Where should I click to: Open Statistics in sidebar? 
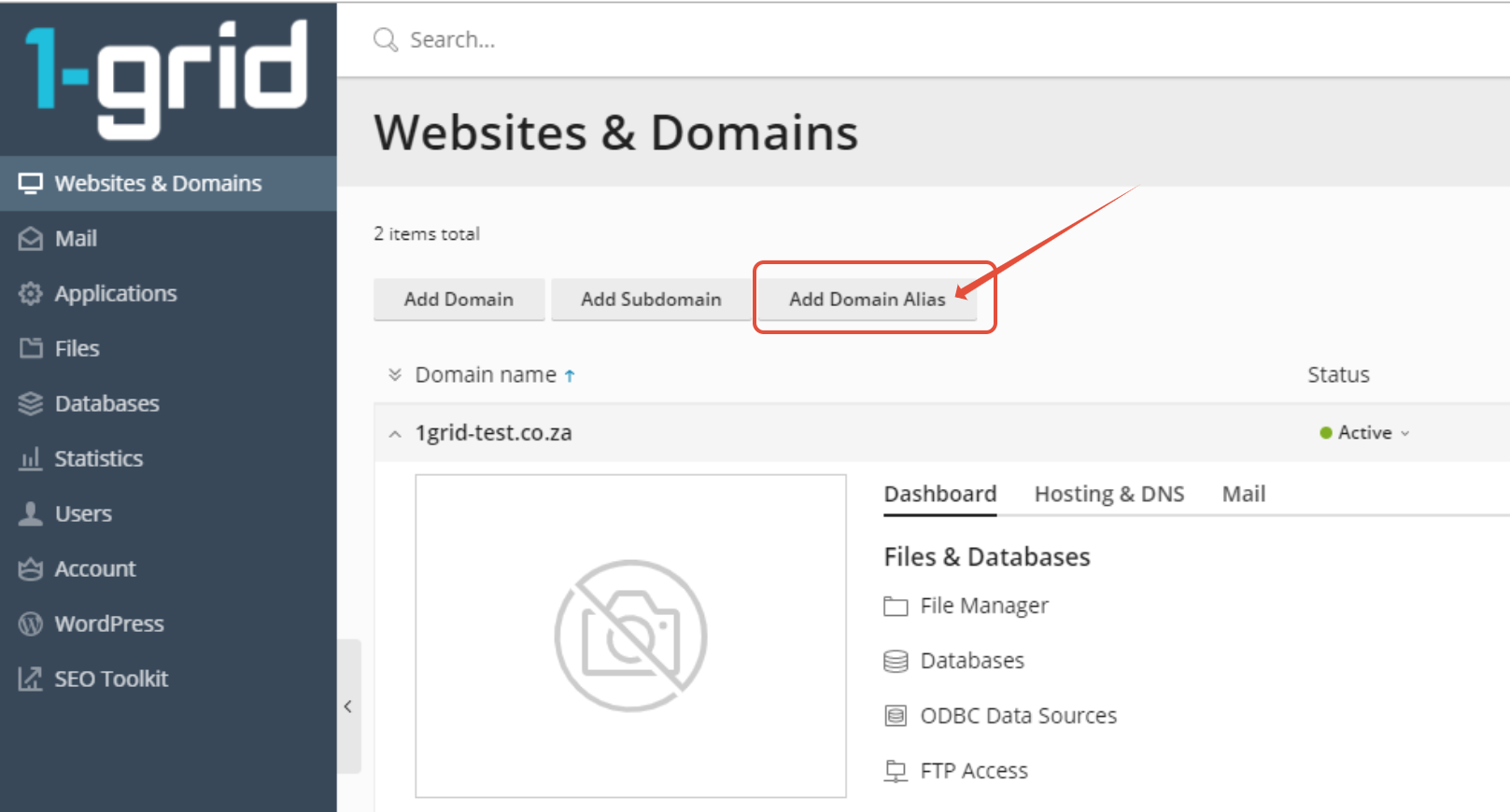coord(168,458)
